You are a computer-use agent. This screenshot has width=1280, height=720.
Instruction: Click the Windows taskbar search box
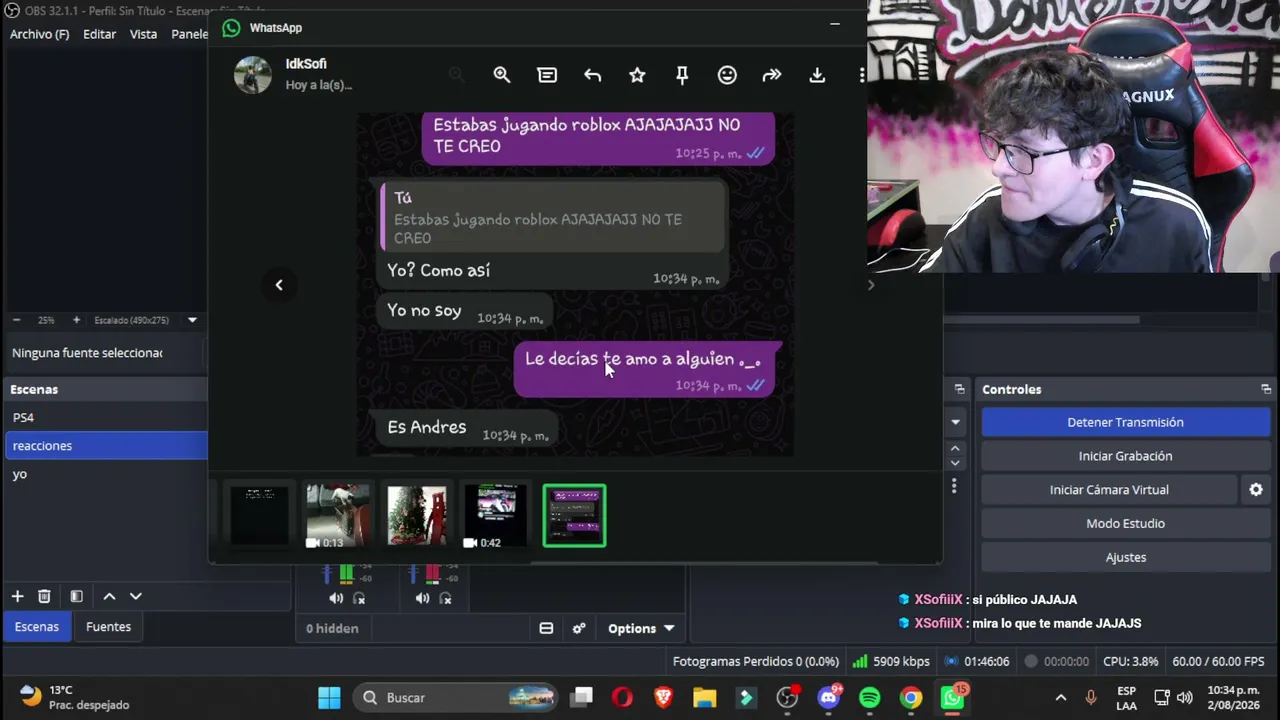pyautogui.click(x=455, y=697)
